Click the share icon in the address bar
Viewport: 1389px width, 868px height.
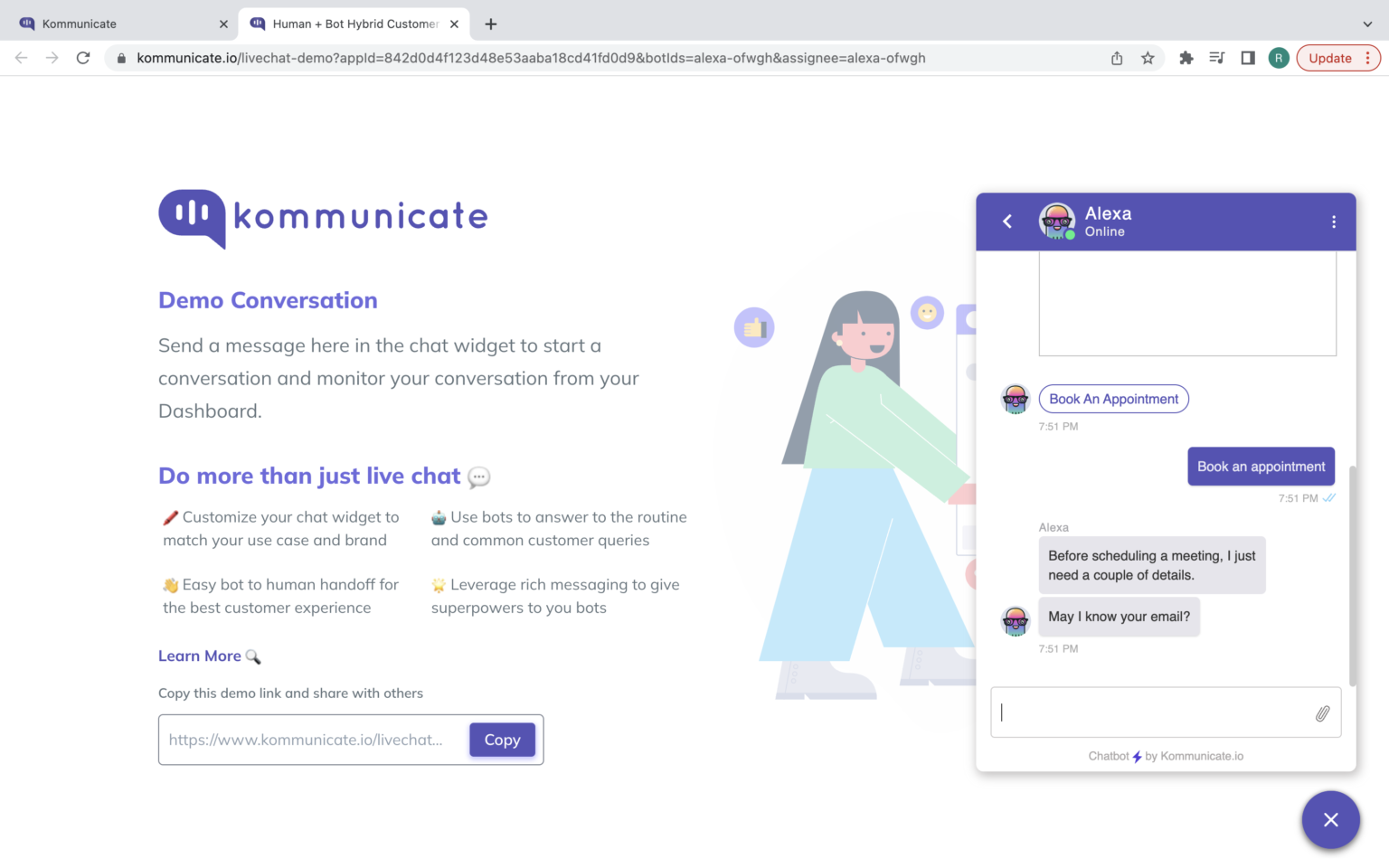[x=1117, y=57]
